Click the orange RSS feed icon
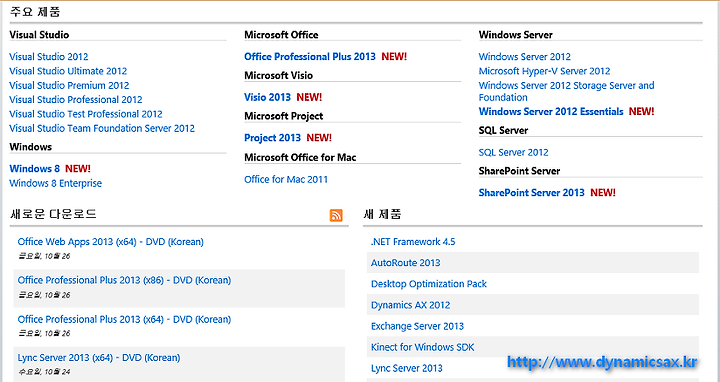The image size is (720, 382). [x=336, y=215]
